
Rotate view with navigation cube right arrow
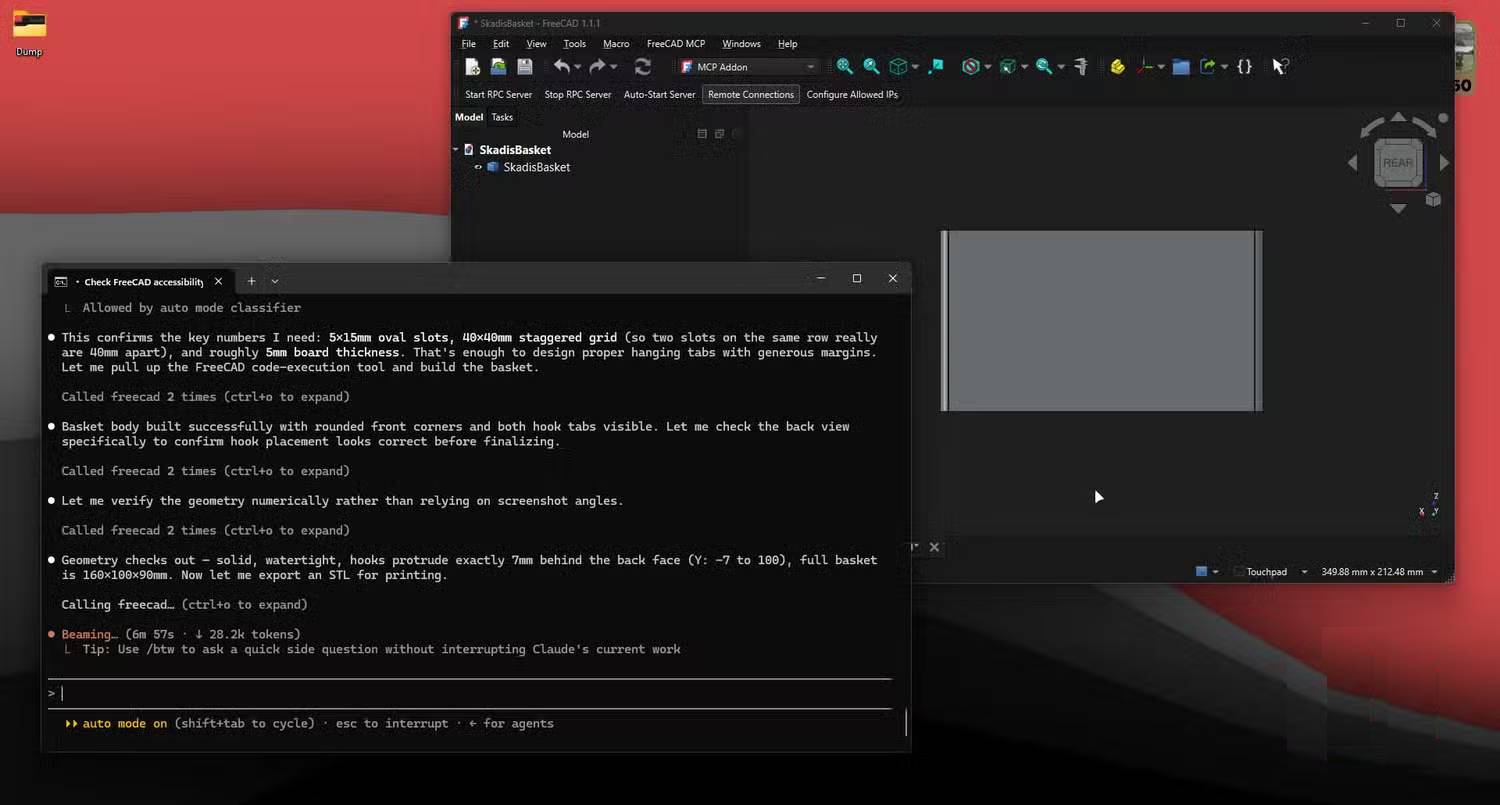coord(1444,162)
